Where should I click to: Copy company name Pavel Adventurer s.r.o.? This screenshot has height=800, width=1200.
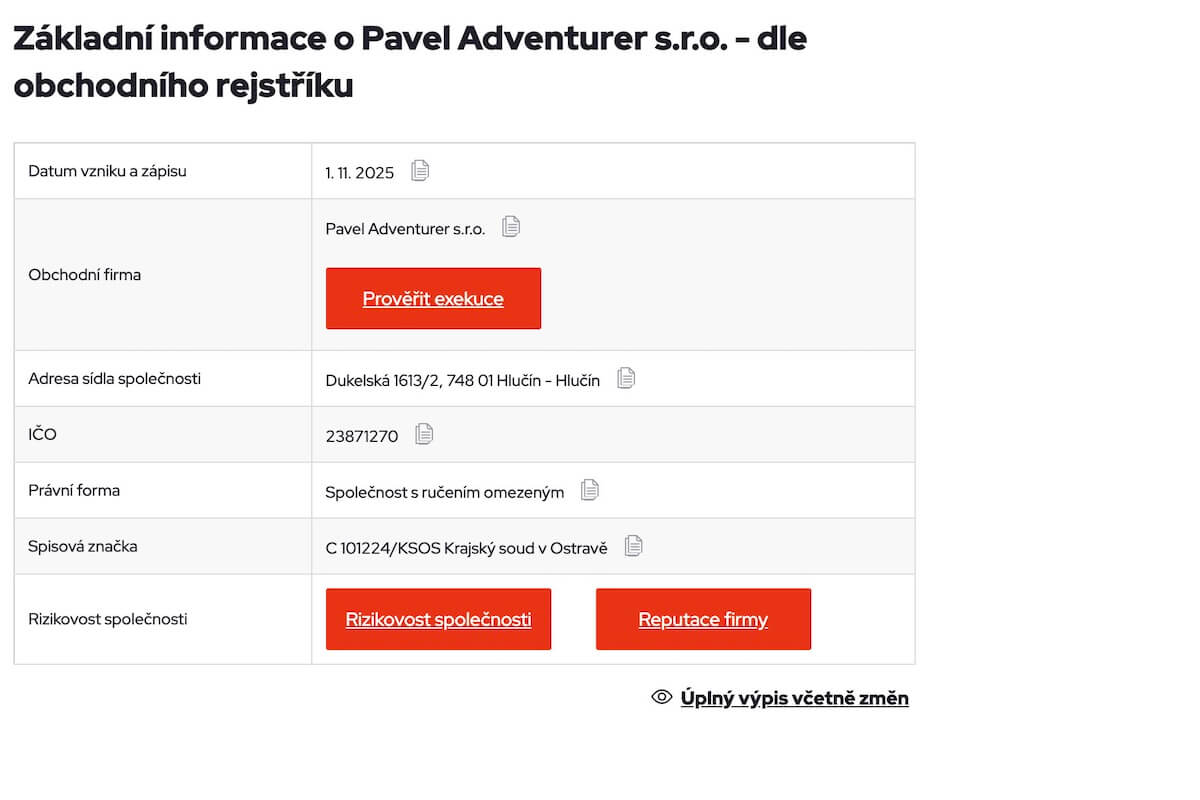click(x=511, y=227)
